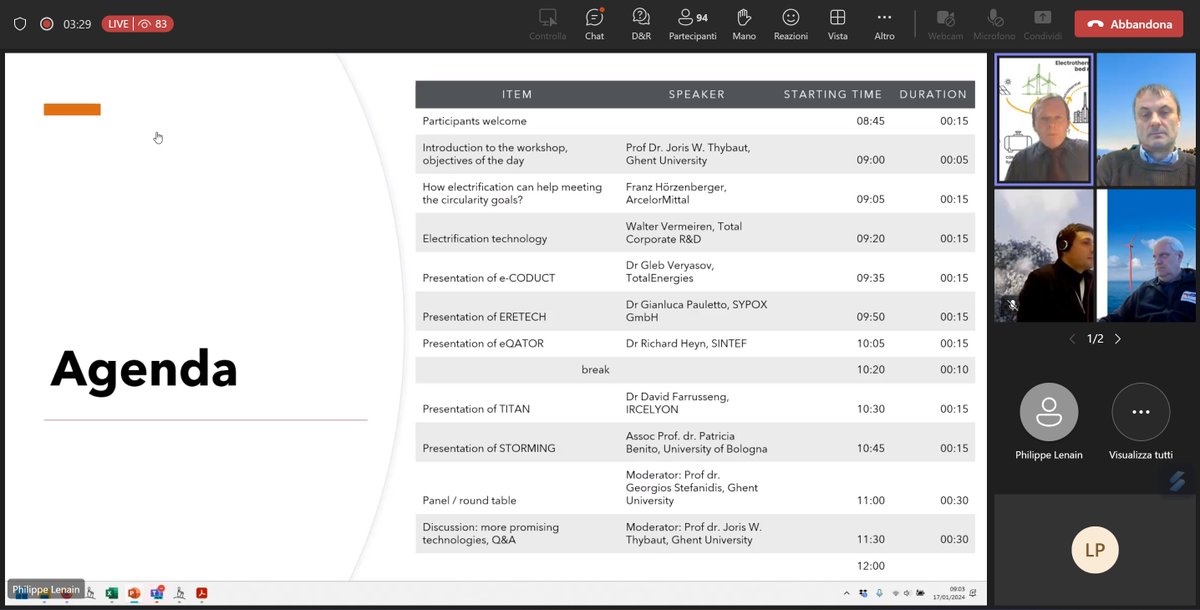
Task: Click the Philippe Lenain presenter name label
Action: [46, 590]
